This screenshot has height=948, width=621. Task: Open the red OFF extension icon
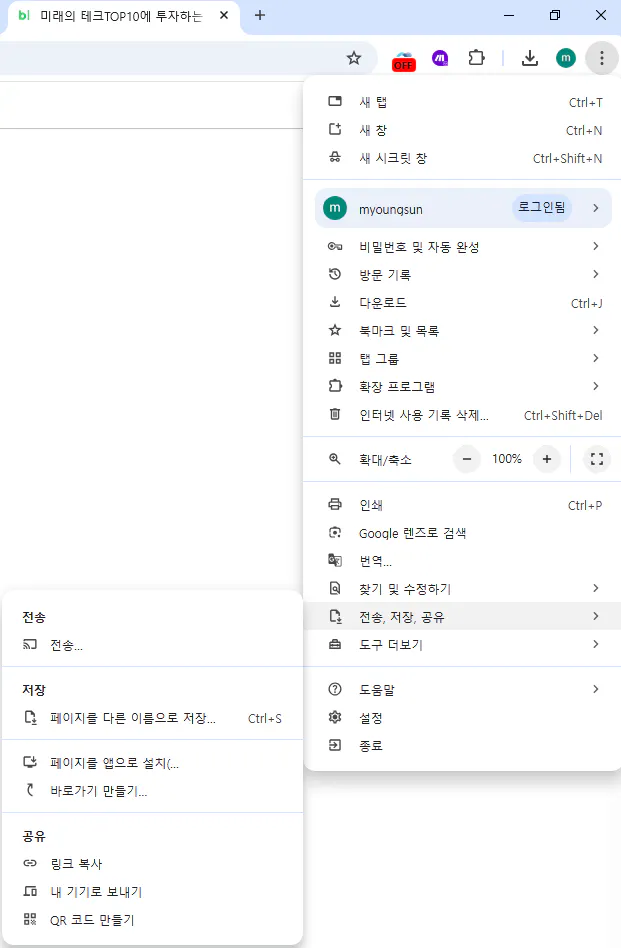(404, 61)
